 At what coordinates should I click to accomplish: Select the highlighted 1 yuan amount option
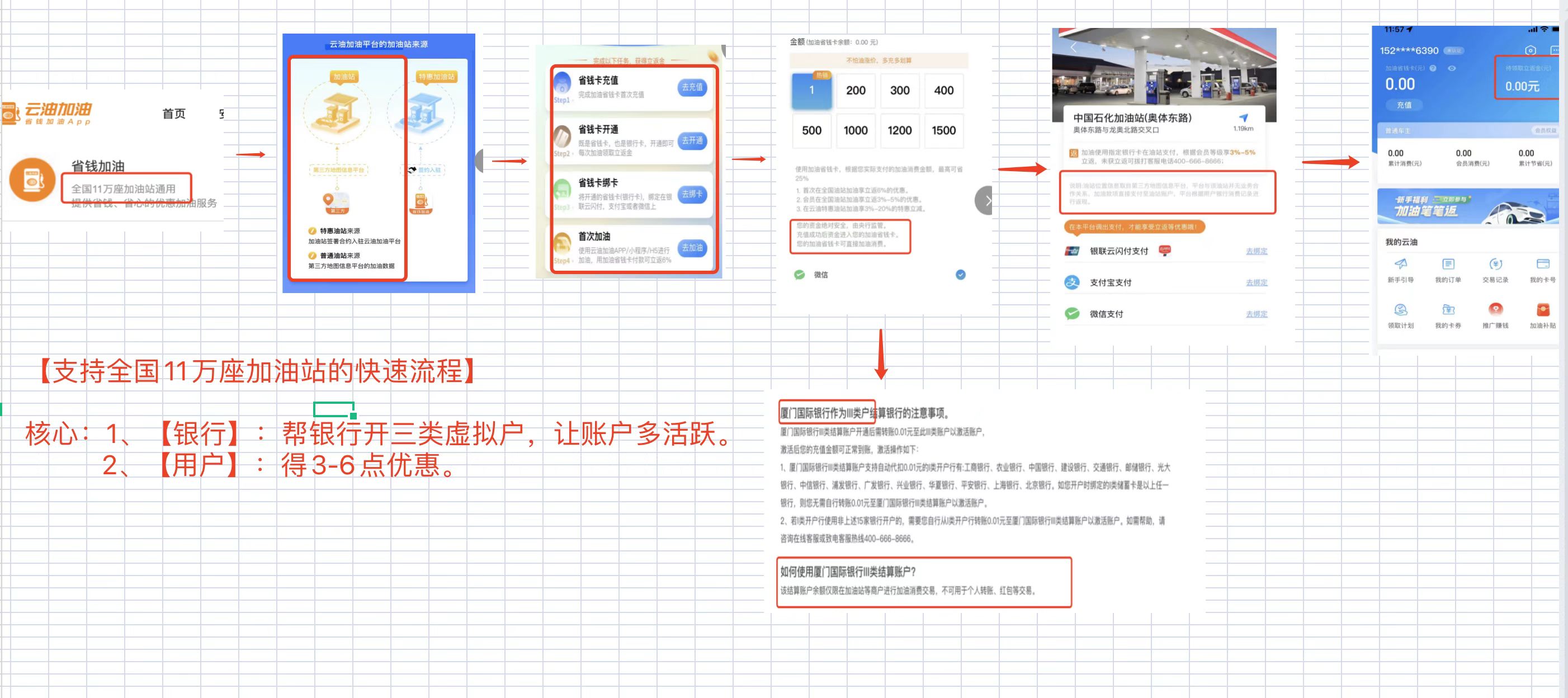pos(811,90)
